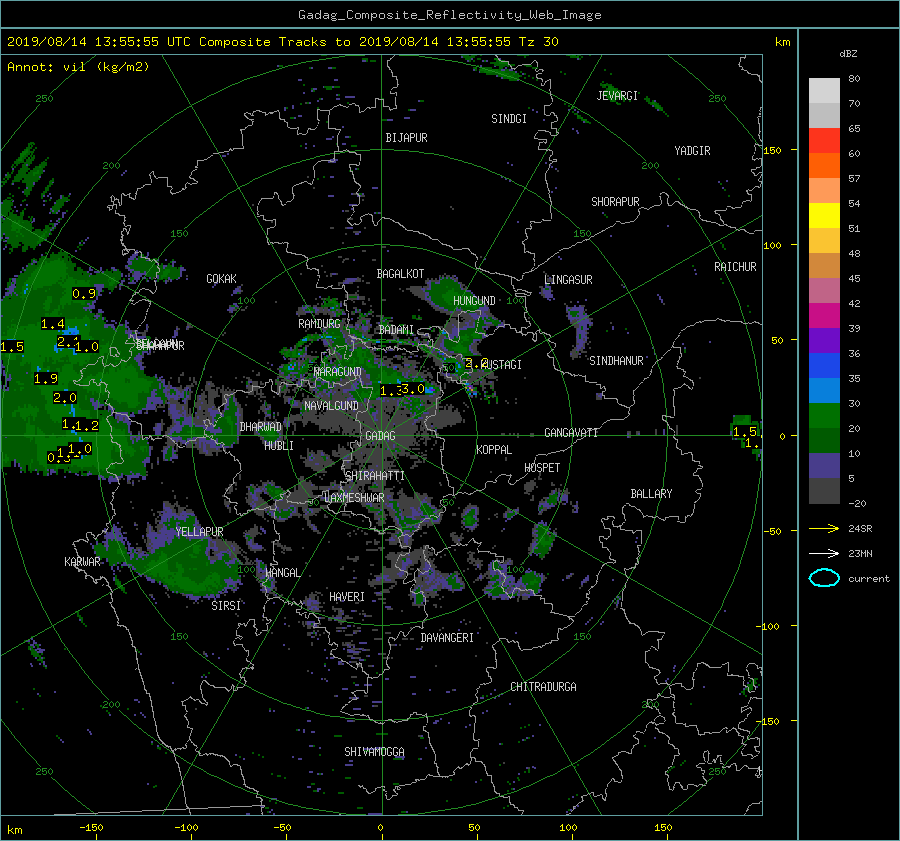The image size is (900, 841).
Task: Click the 0.9 VIL storm annotation
Action: (x=84, y=294)
